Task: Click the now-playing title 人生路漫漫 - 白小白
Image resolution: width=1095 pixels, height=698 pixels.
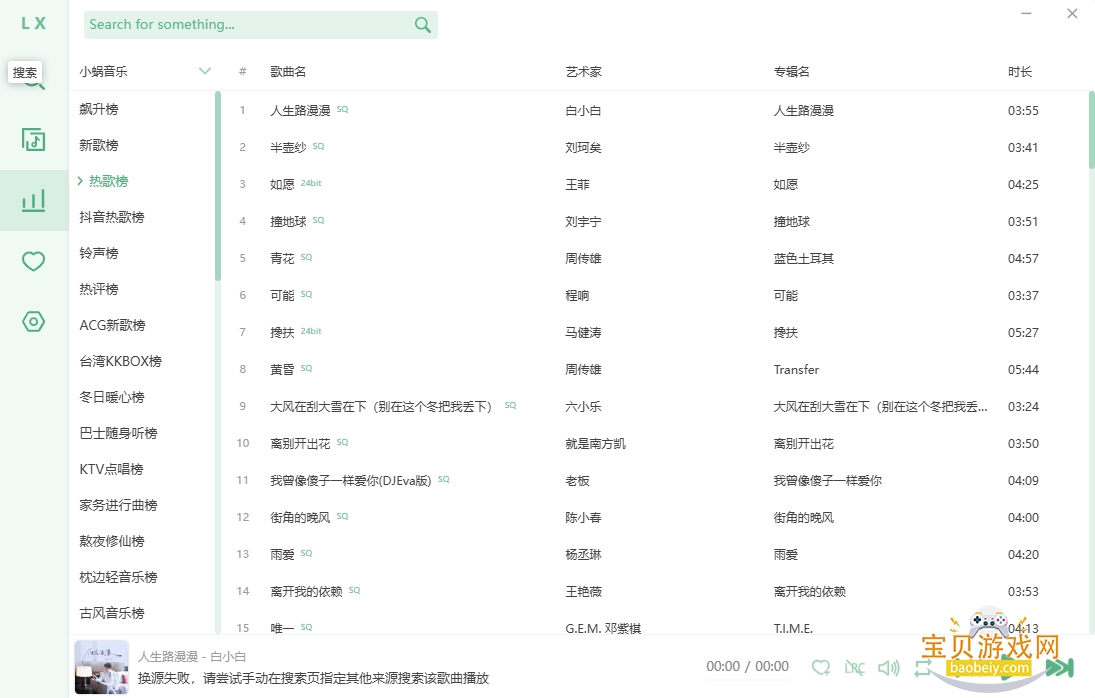Action: (x=192, y=656)
